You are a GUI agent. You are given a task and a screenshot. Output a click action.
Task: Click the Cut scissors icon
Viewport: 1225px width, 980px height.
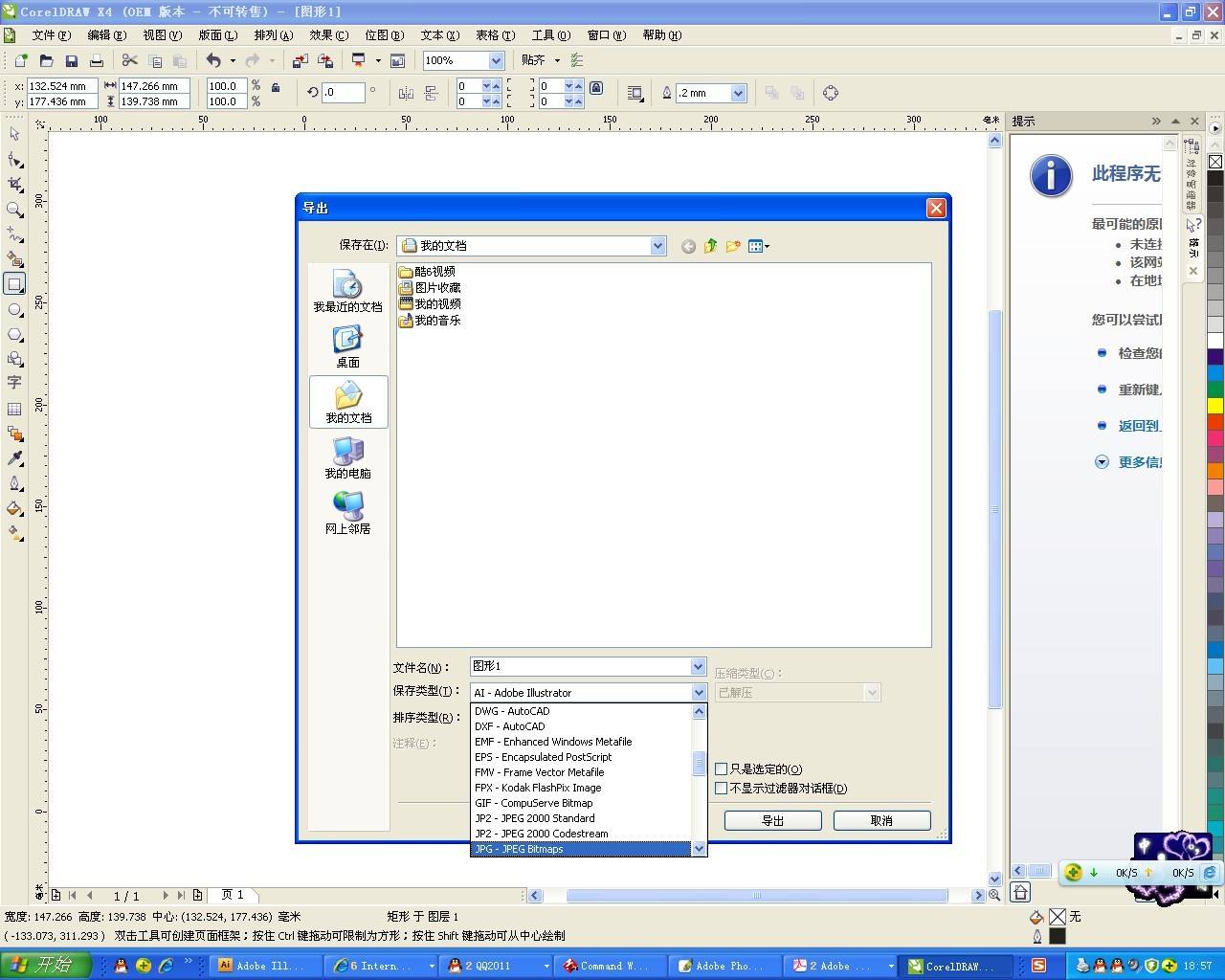[130, 60]
